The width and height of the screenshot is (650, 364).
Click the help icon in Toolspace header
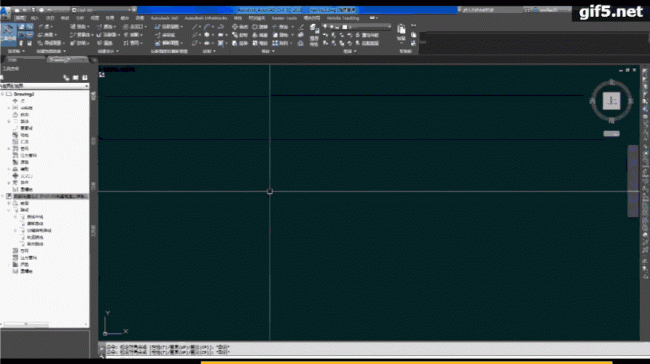point(85,78)
